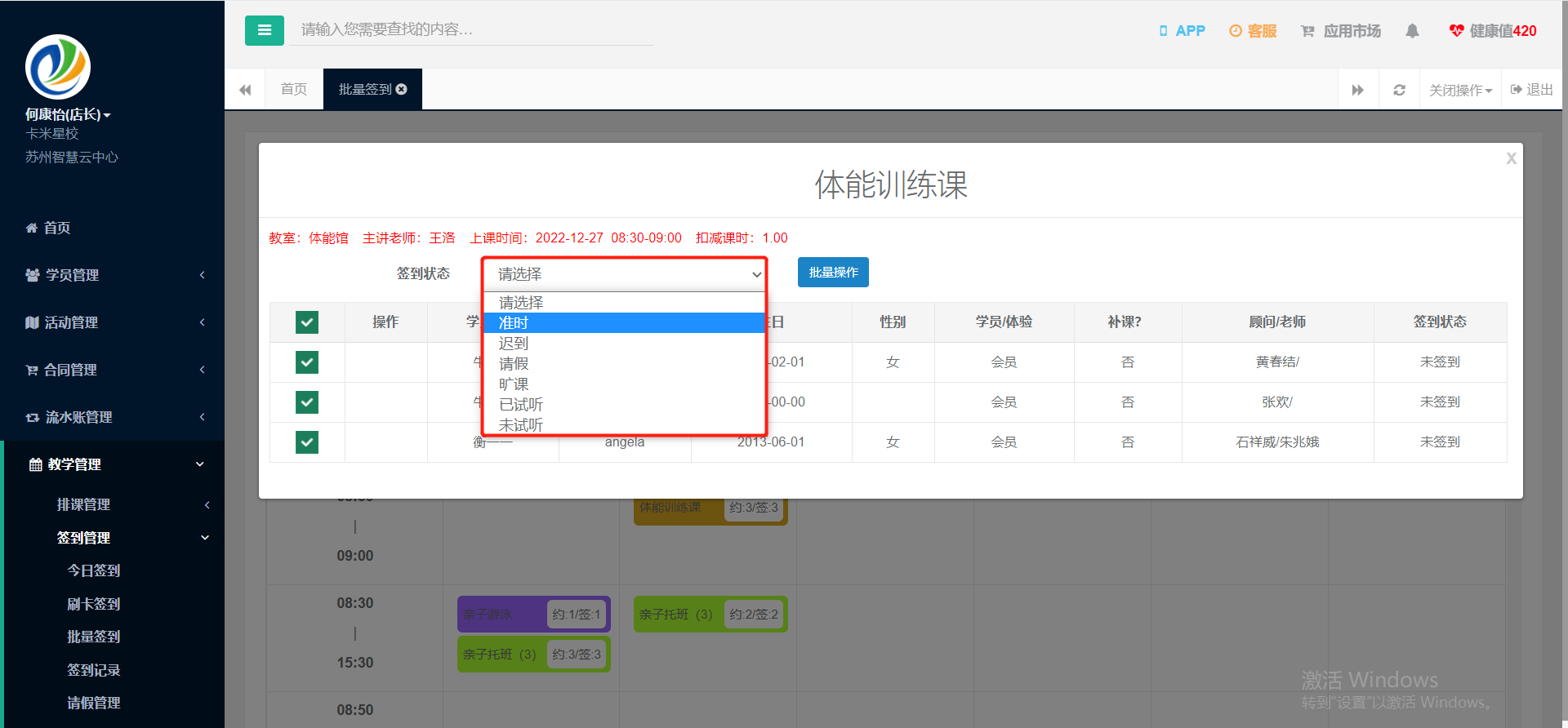Expand 排课管理 submenu

click(114, 504)
